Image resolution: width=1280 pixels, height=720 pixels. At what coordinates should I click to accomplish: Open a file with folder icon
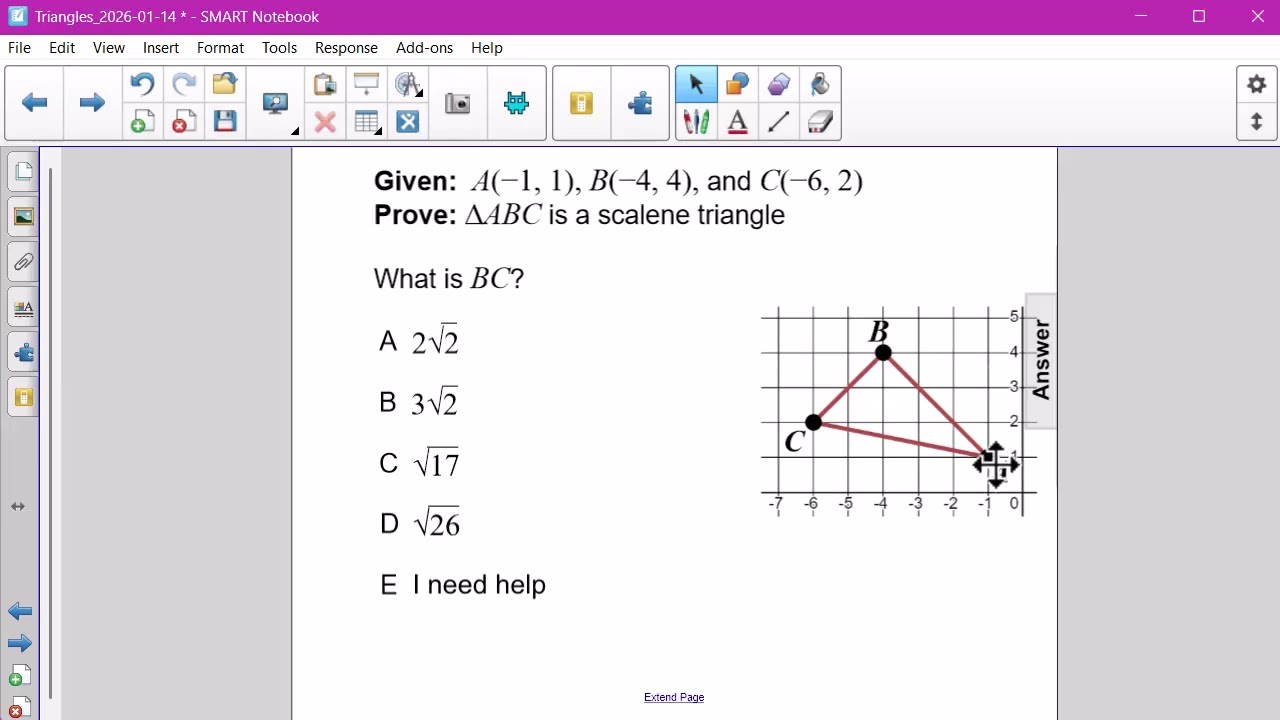[x=225, y=84]
